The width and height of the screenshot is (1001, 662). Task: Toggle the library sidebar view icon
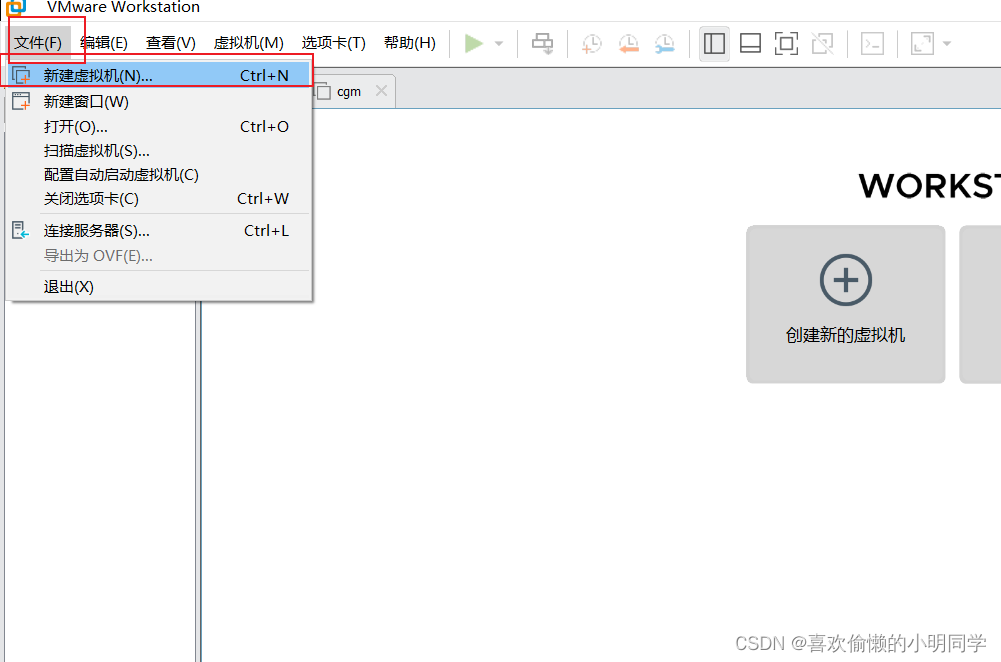click(714, 43)
